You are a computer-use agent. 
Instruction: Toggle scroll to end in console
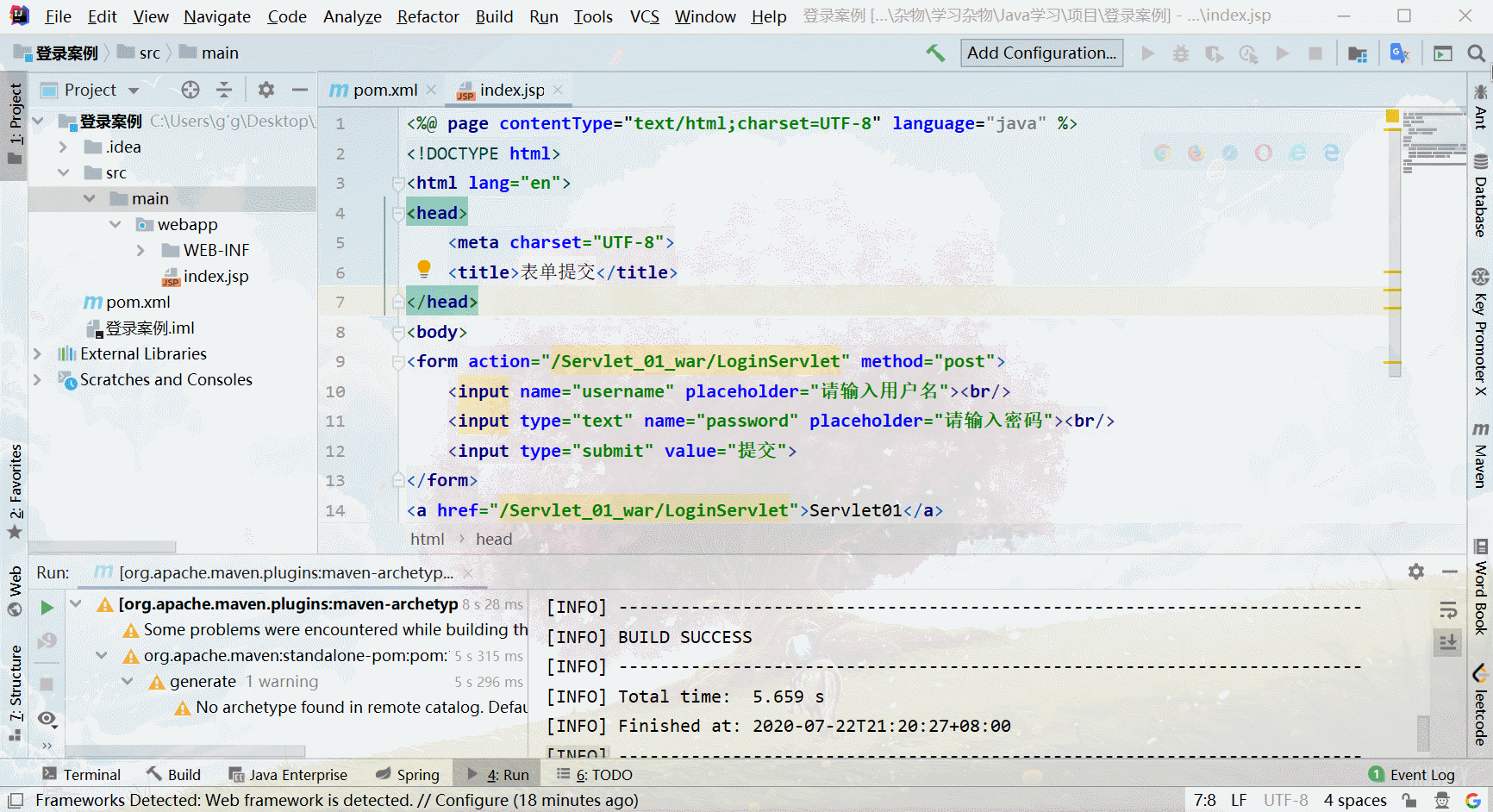[x=1448, y=642]
